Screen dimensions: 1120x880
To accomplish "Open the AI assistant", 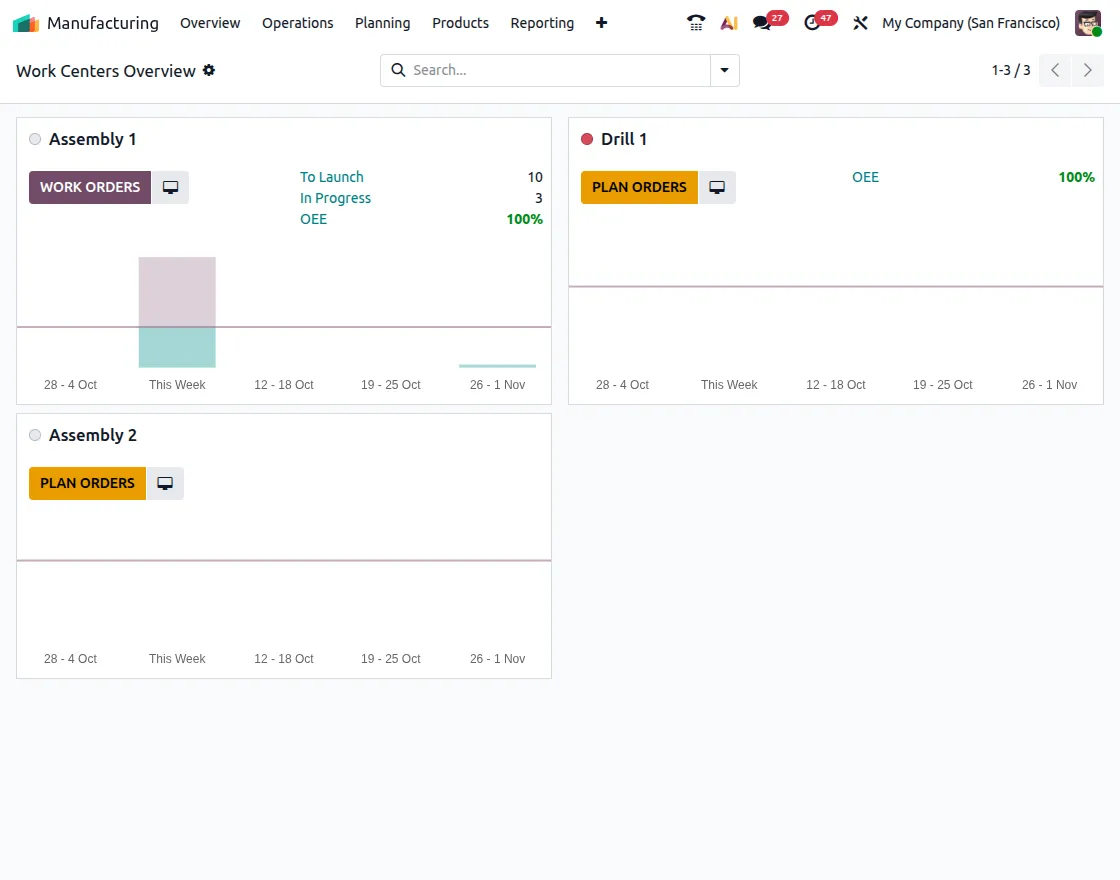I will [x=728, y=22].
